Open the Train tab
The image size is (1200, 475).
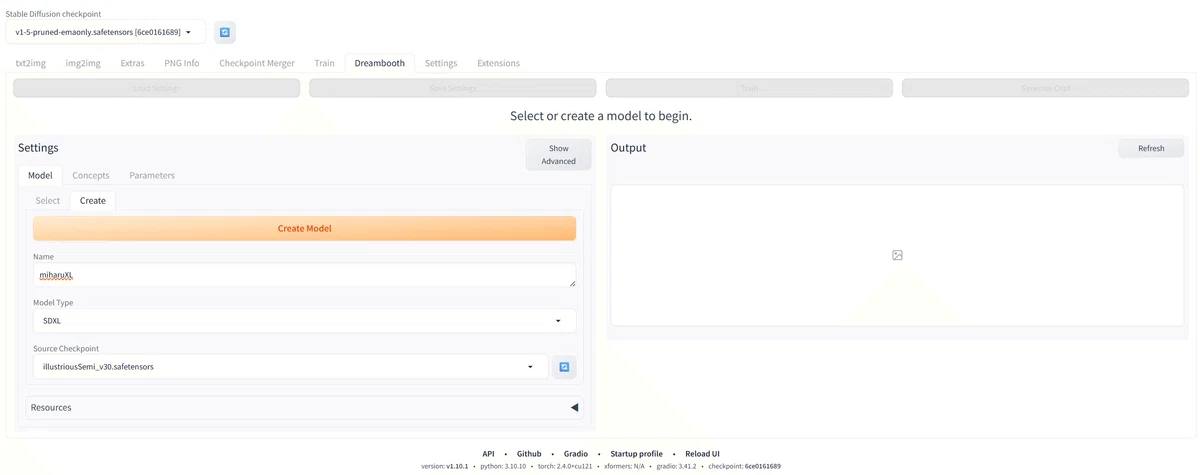(x=324, y=63)
